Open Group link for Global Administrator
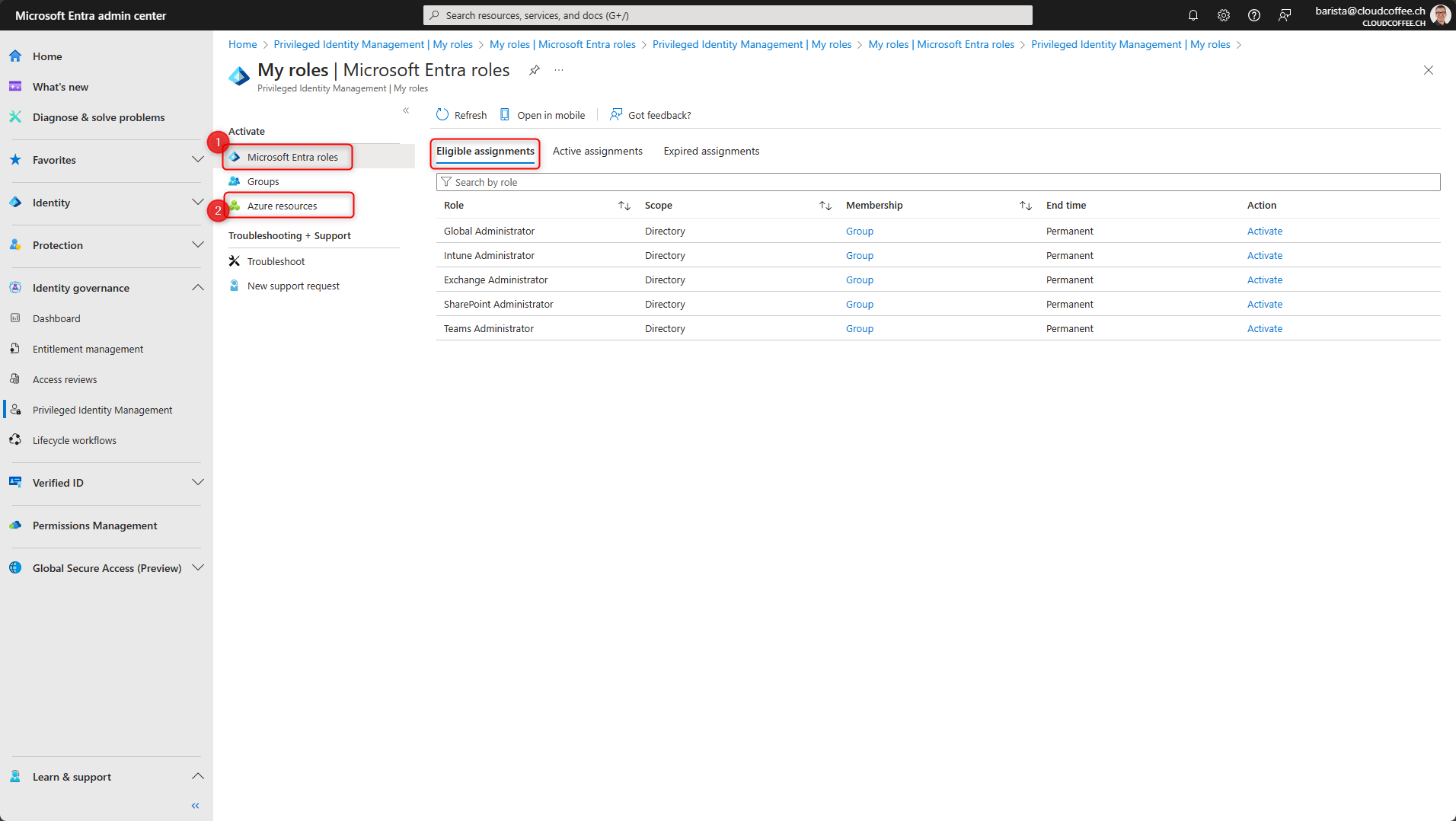The image size is (1456, 821). pos(859,231)
